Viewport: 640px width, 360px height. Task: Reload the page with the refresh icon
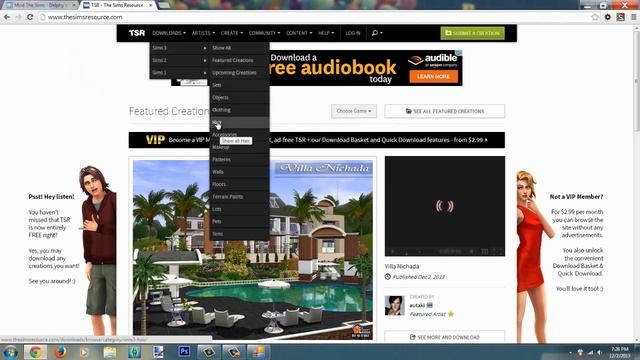[x=30, y=17]
